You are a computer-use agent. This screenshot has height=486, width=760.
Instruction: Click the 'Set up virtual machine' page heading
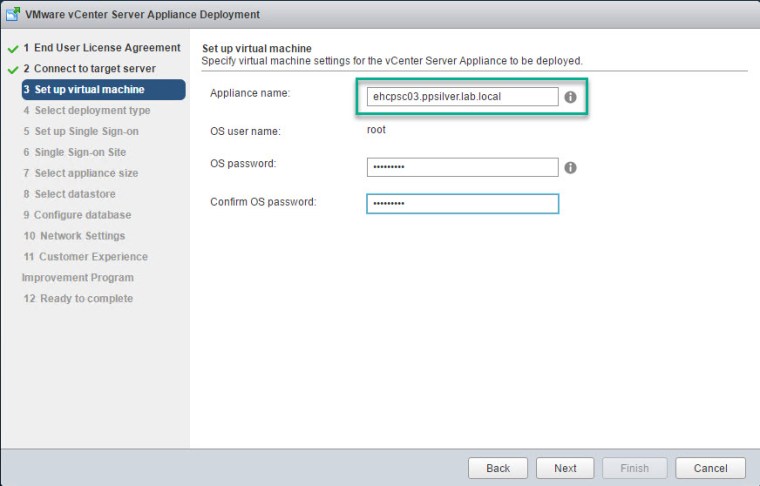(x=257, y=48)
